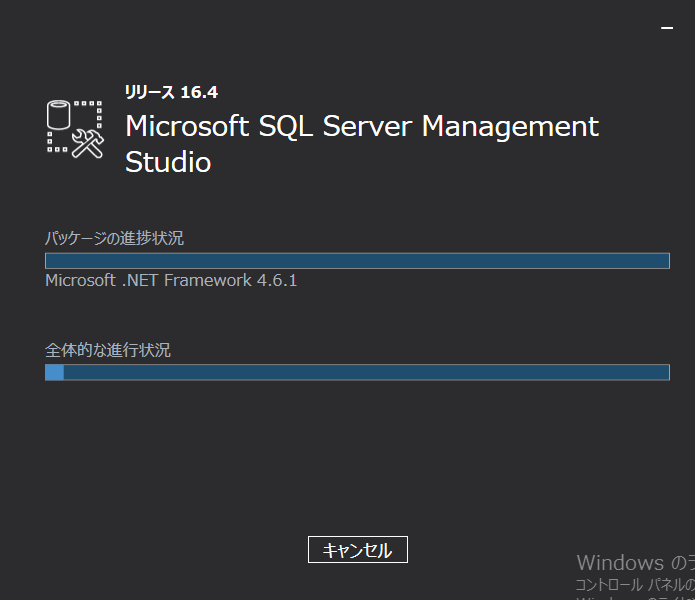Click the 16.4 version number

point(199,92)
